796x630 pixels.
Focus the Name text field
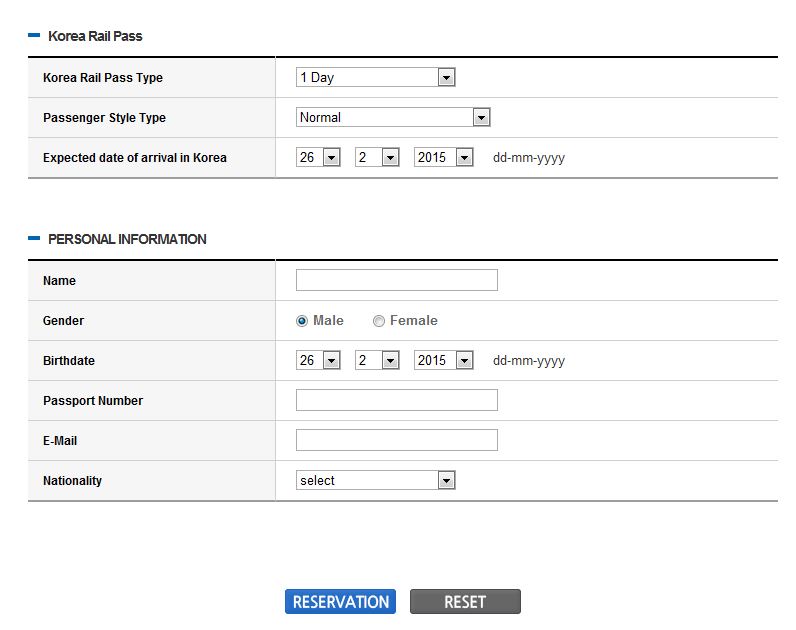pos(396,280)
